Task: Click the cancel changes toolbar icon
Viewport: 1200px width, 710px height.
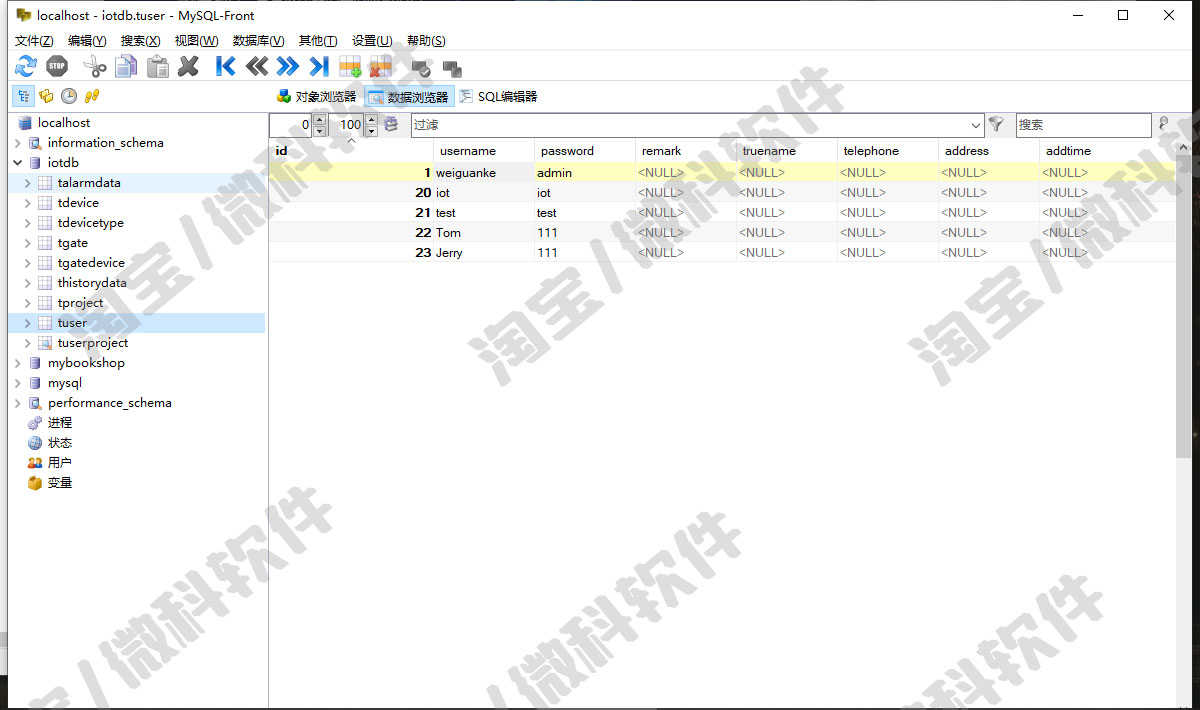Action: coord(452,68)
